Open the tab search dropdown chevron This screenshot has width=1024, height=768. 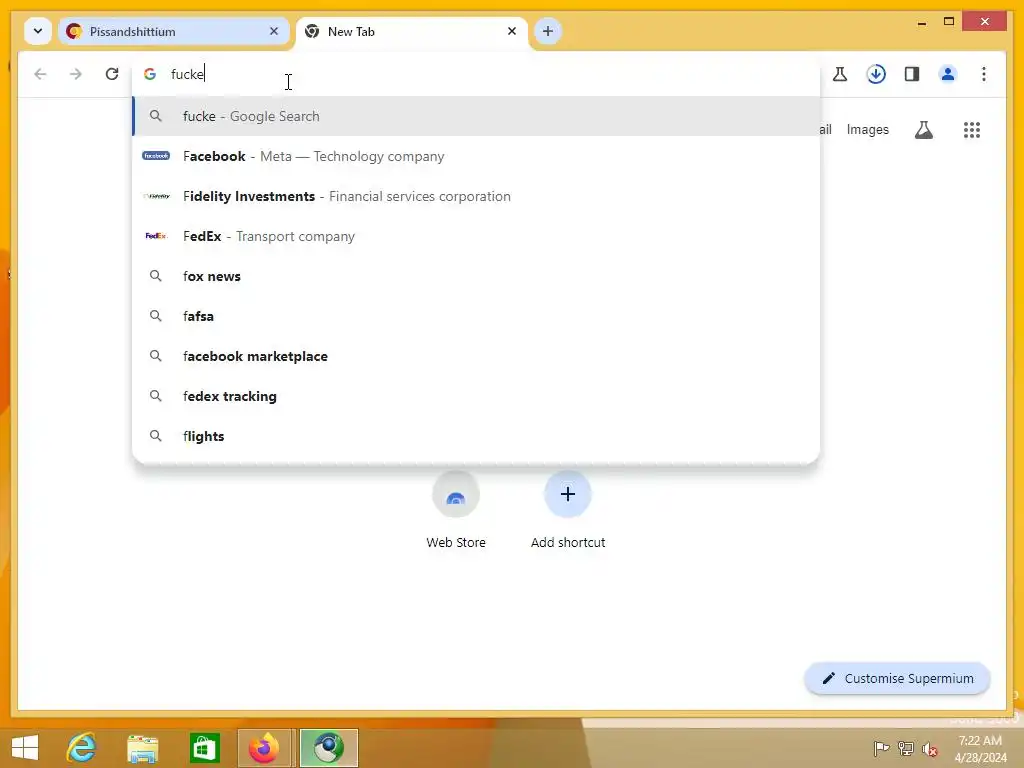point(38,31)
